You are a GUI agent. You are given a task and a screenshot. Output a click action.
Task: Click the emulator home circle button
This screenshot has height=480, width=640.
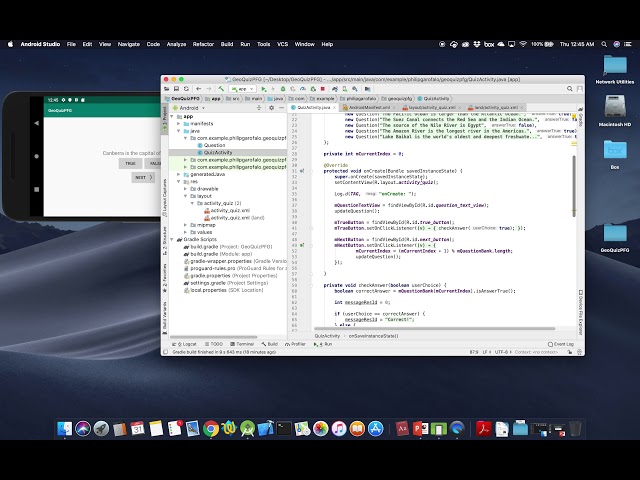click(36, 156)
